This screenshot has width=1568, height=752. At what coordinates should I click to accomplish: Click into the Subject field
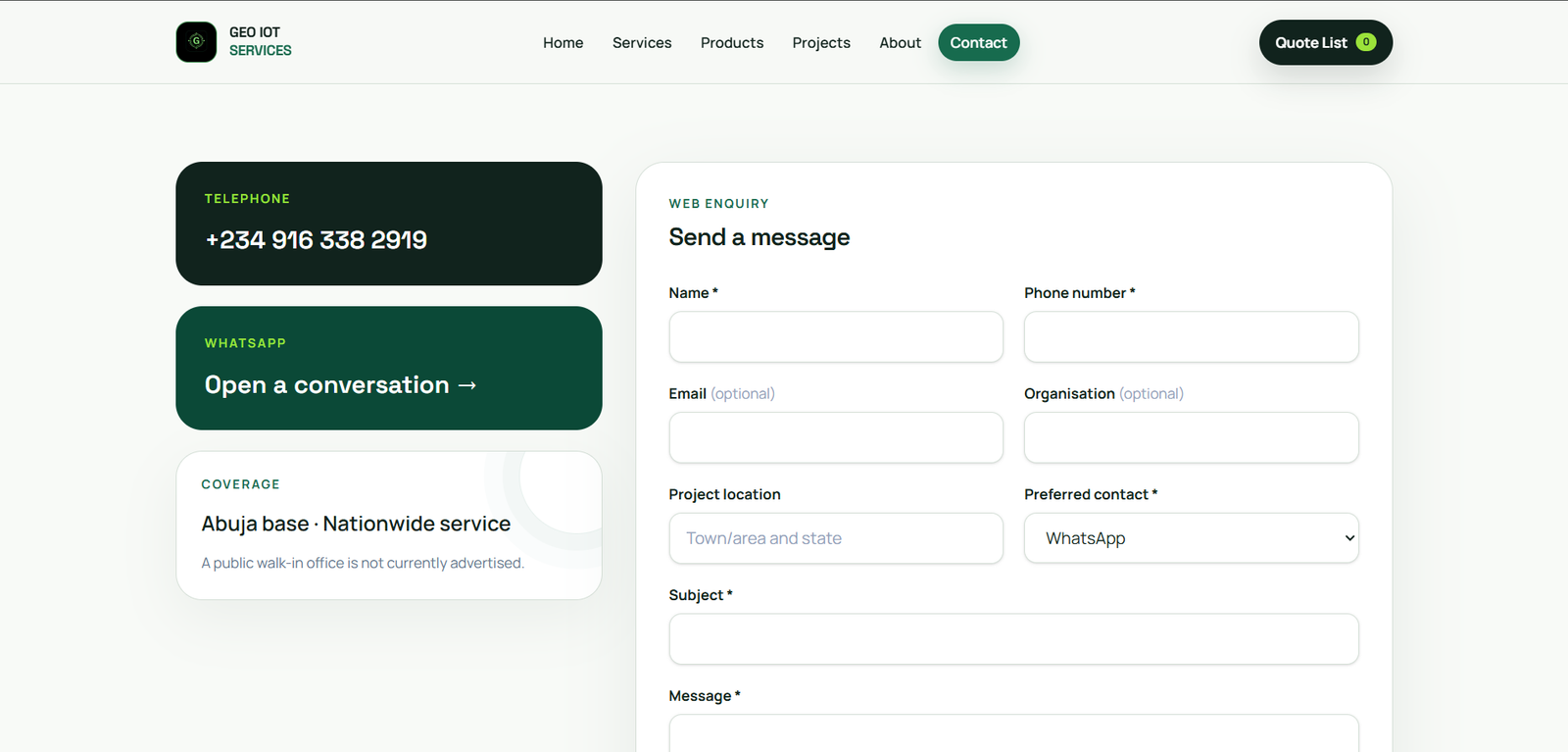coord(1014,639)
